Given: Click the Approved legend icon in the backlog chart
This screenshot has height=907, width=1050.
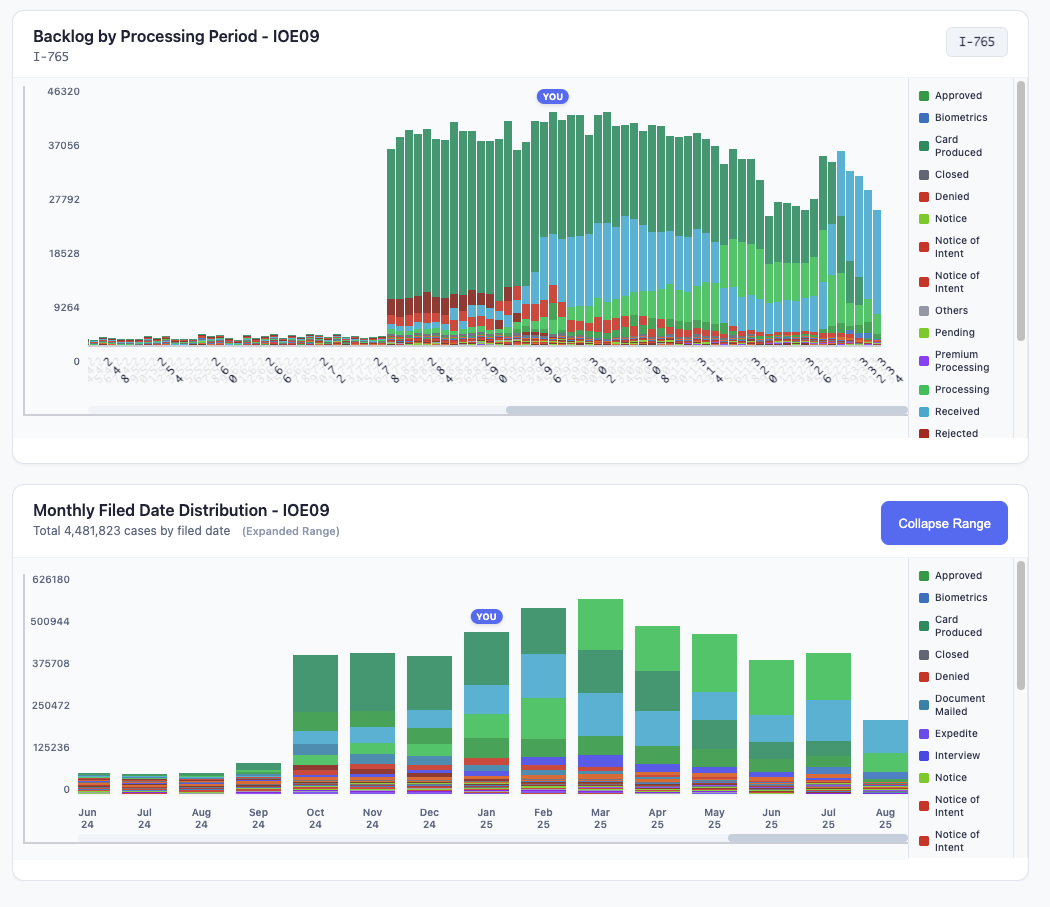Looking at the screenshot, I should (x=922, y=95).
